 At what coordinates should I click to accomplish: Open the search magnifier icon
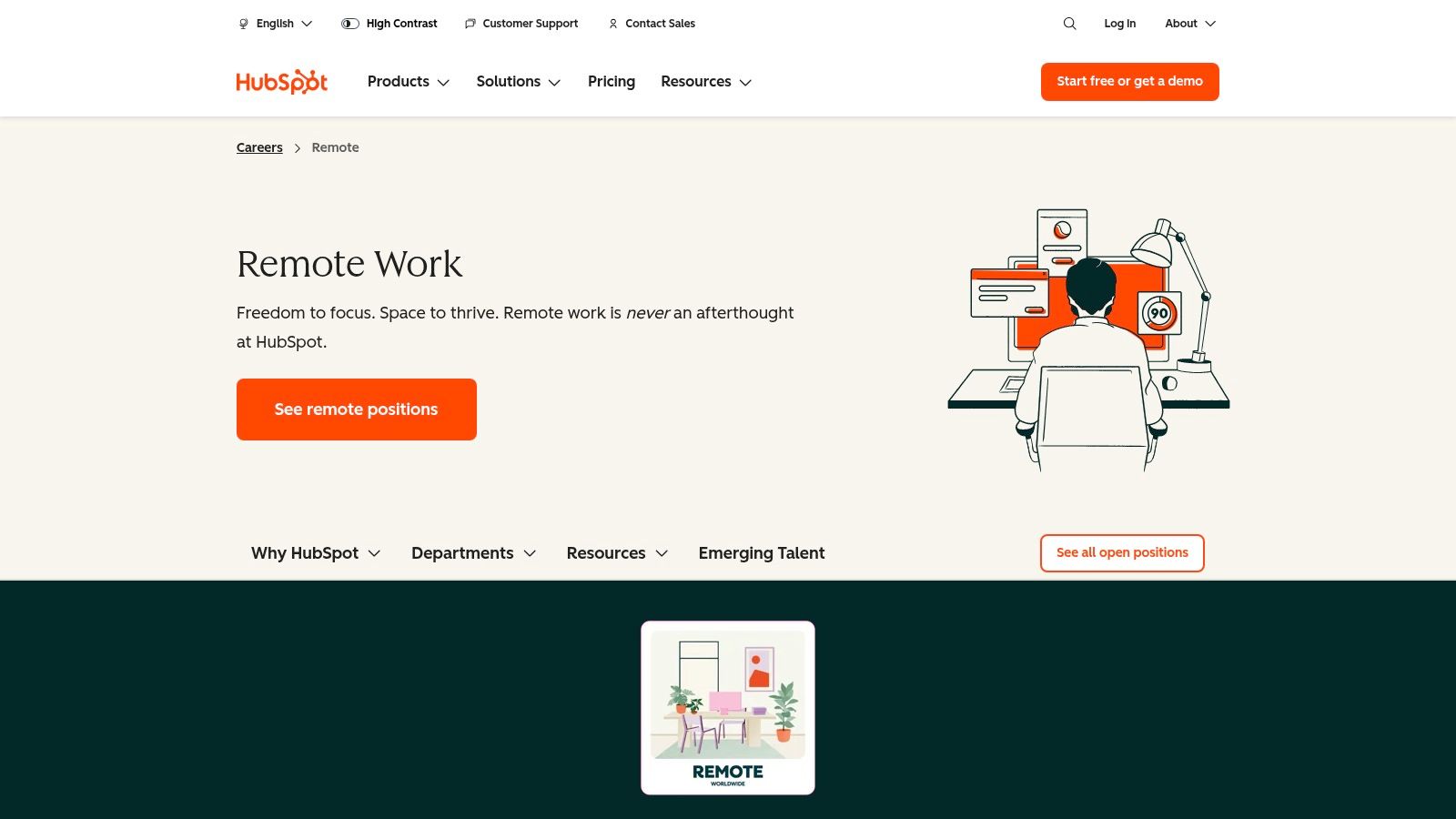click(1069, 24)
